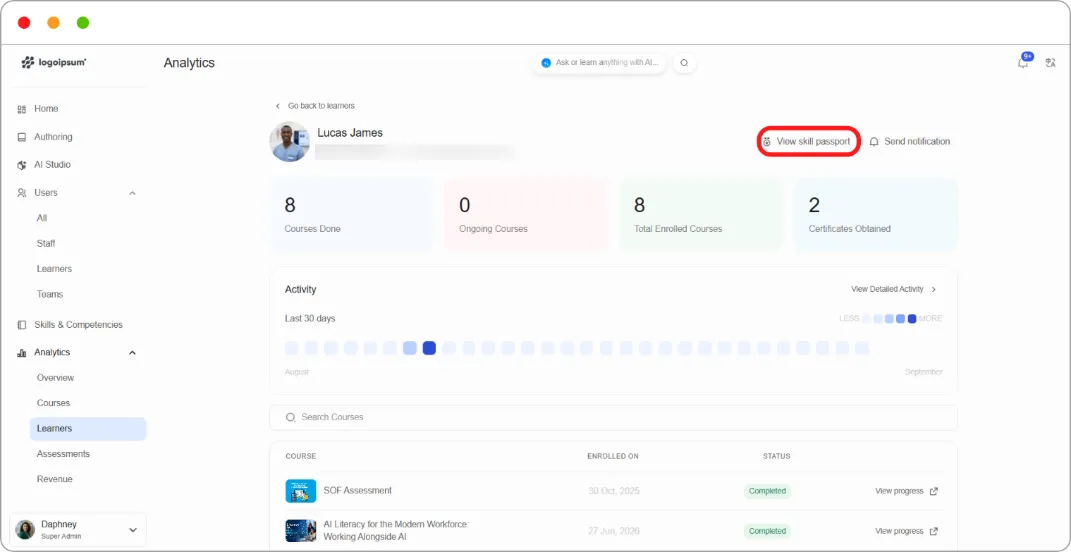Click the Ongoing Courses card

pyautogui.click(x=527, y=215)
